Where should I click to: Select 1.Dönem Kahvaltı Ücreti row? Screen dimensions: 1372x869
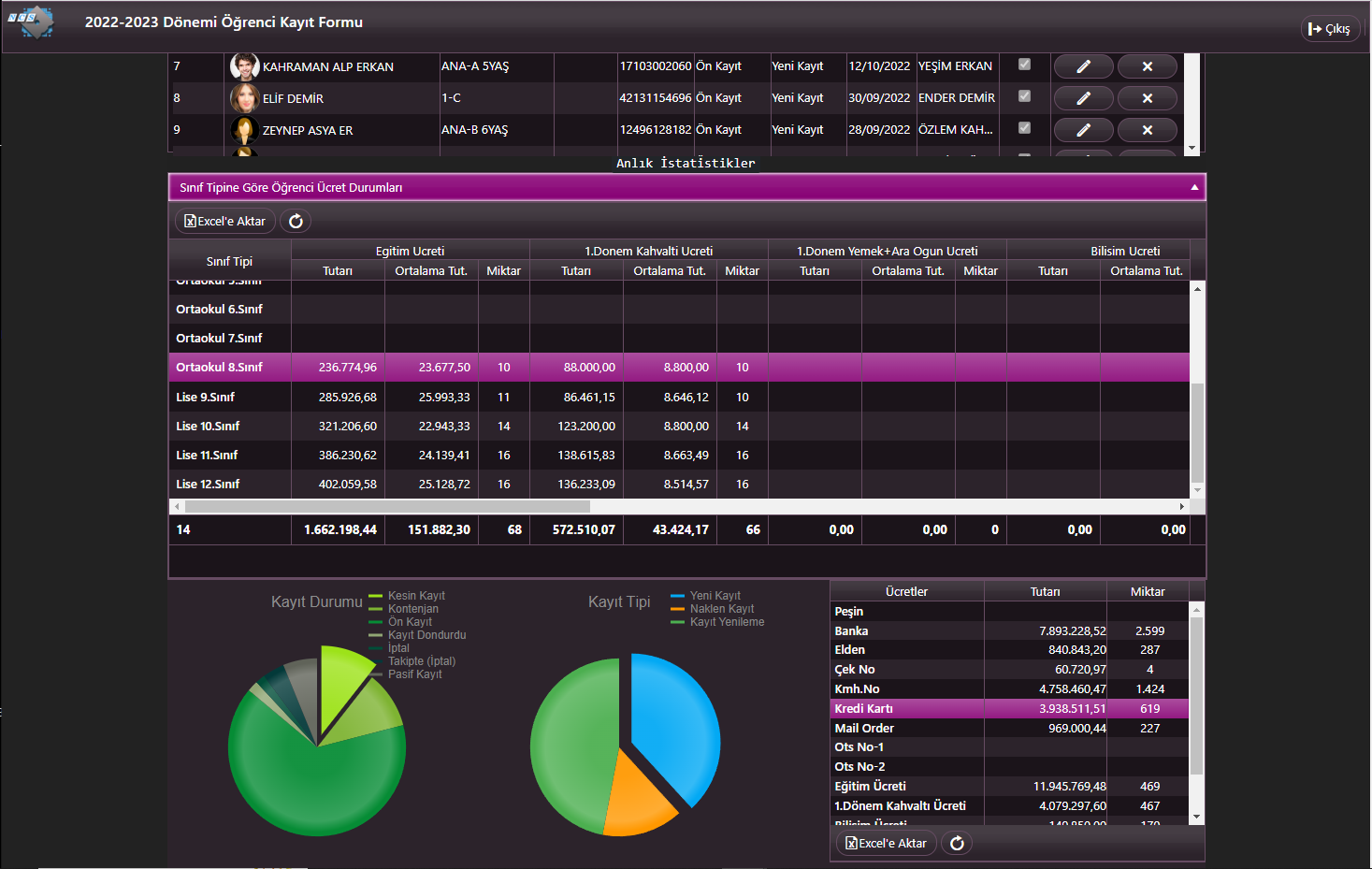(x=1009, y=806)
